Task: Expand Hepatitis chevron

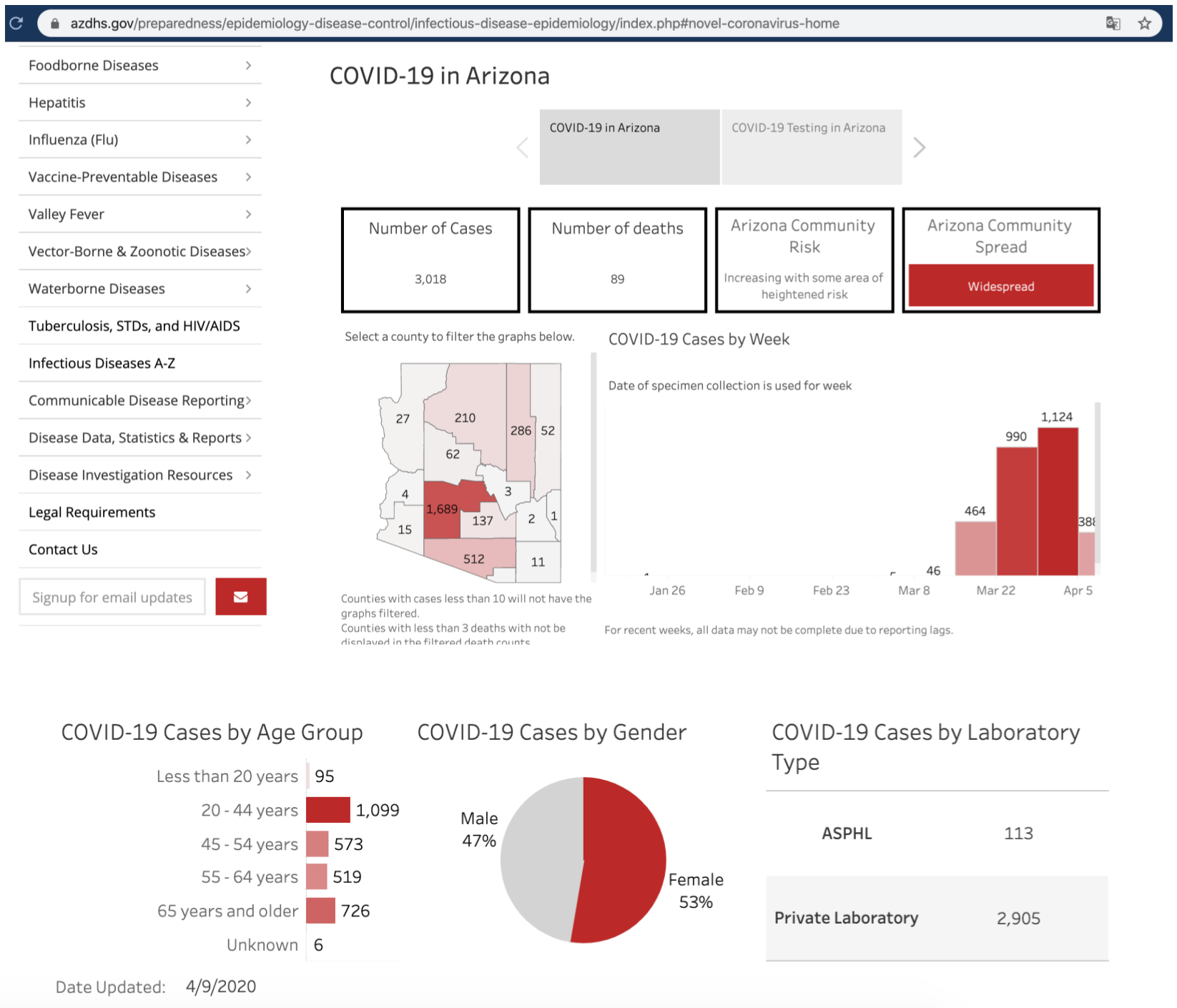Action: (x=248, y=102)
